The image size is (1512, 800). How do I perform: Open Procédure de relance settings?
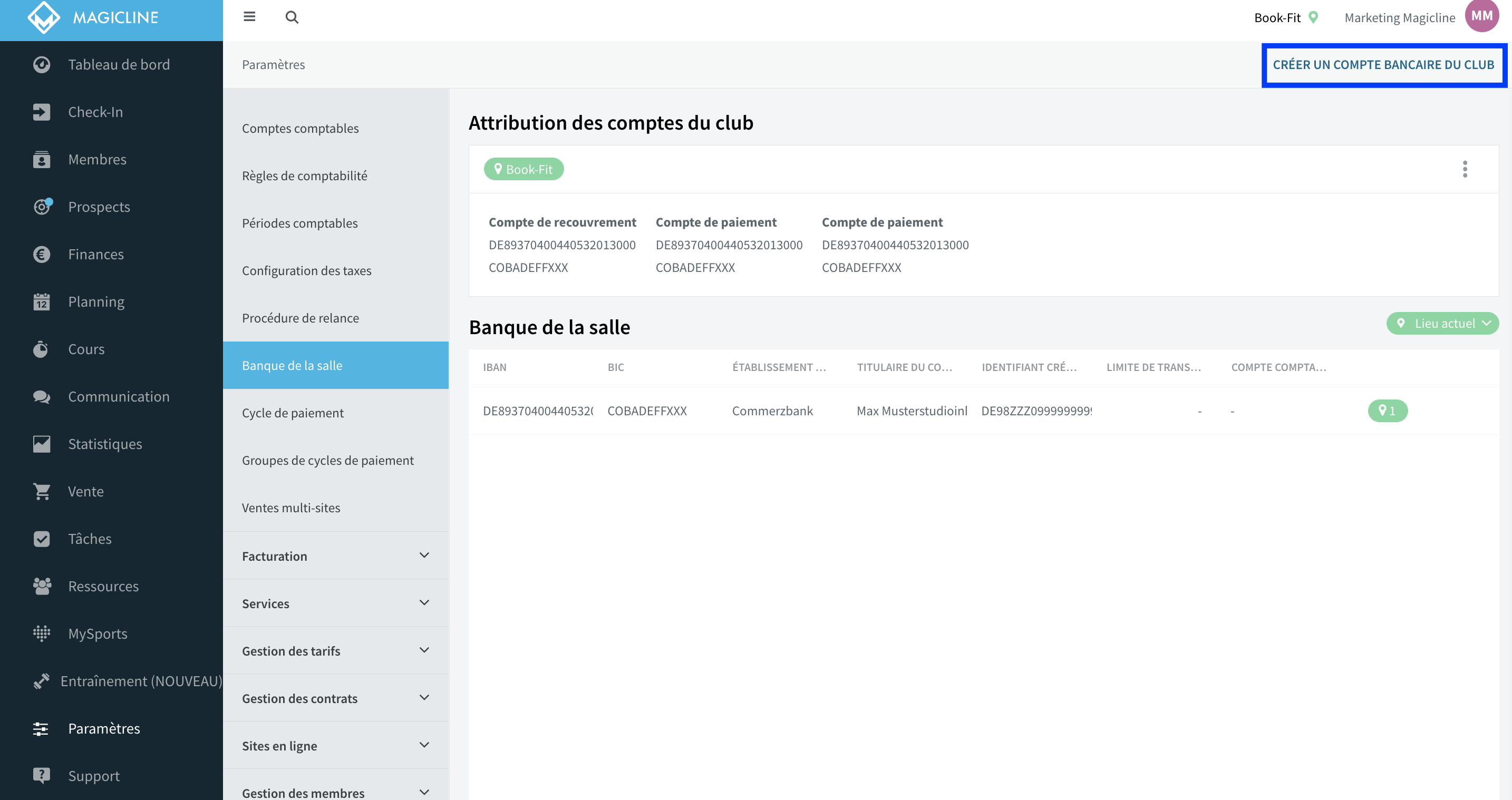pyautogui.click(x=336, y=318)
